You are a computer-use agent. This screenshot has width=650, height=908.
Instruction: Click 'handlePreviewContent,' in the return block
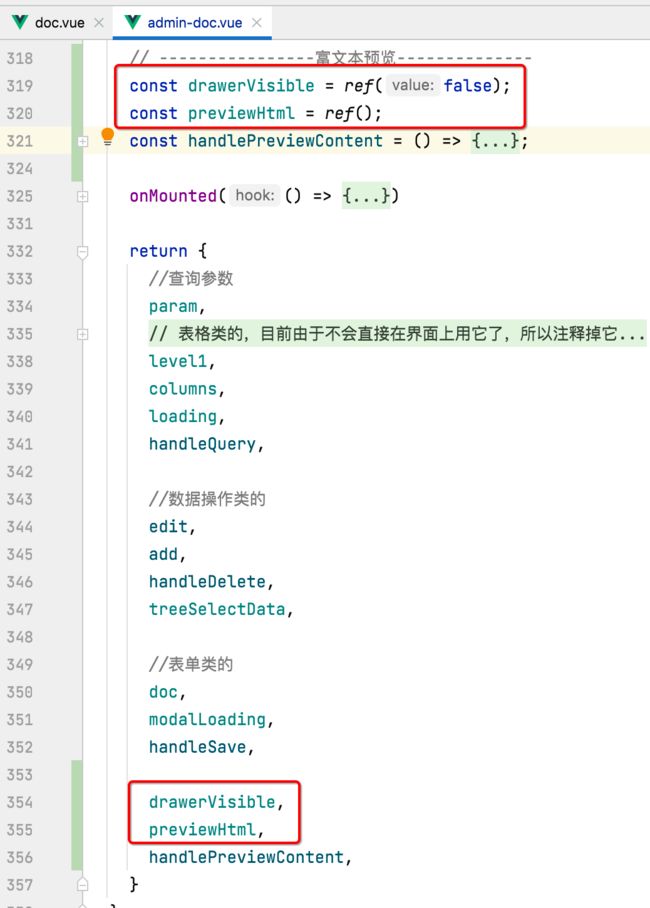250,857
